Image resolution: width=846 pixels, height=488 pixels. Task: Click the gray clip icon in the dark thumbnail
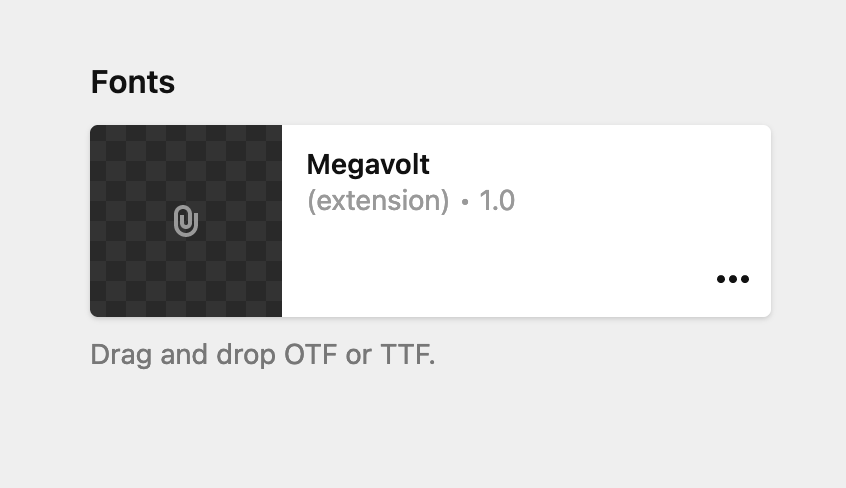pos(186,221)
